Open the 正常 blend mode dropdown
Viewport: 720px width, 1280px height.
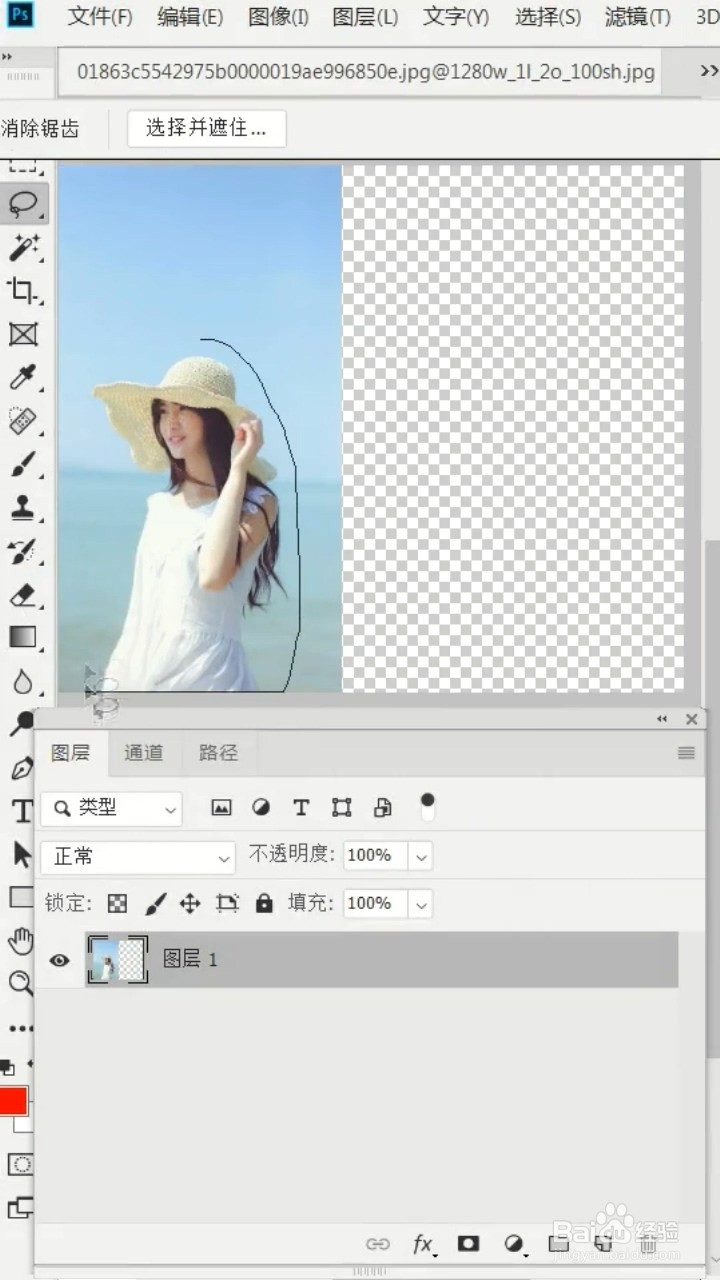coord(138,857)
